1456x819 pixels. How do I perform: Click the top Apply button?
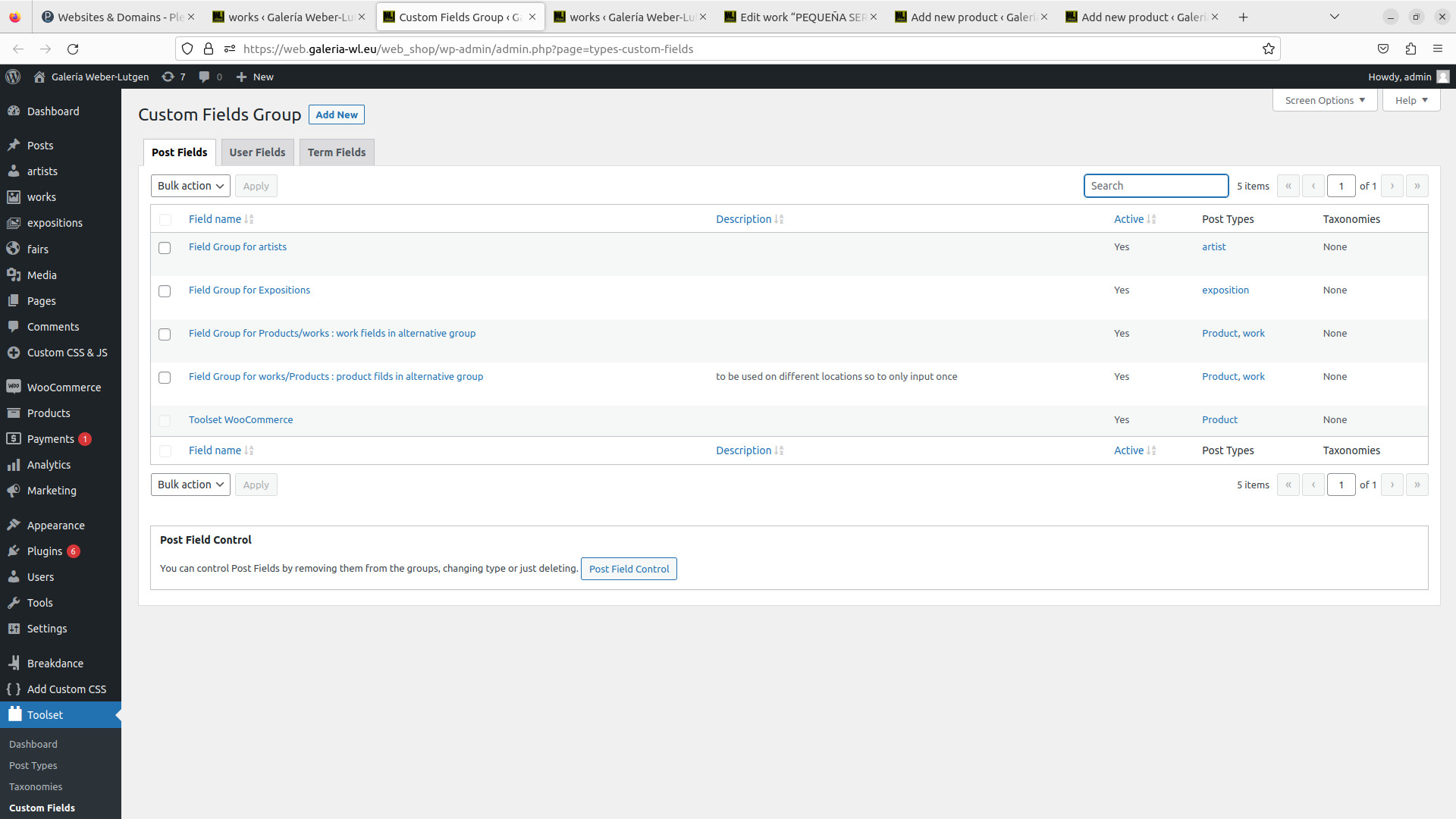click(x=256, y=186)
